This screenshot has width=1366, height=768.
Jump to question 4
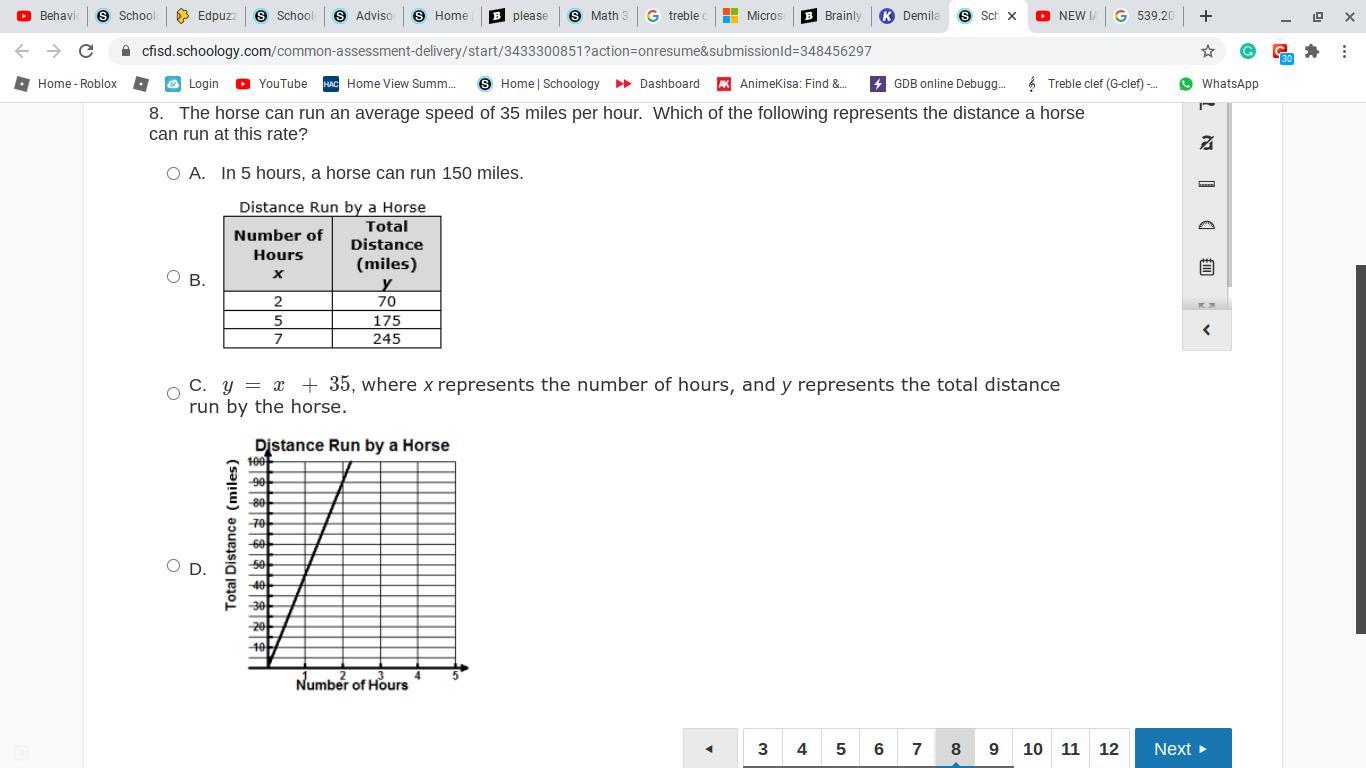tap(801, 748)
